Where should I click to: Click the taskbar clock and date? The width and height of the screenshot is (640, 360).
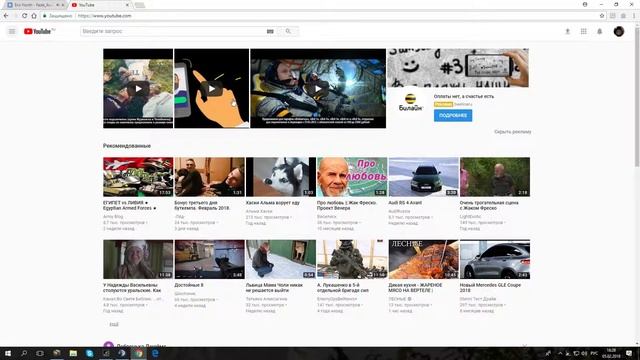point(611,353)
